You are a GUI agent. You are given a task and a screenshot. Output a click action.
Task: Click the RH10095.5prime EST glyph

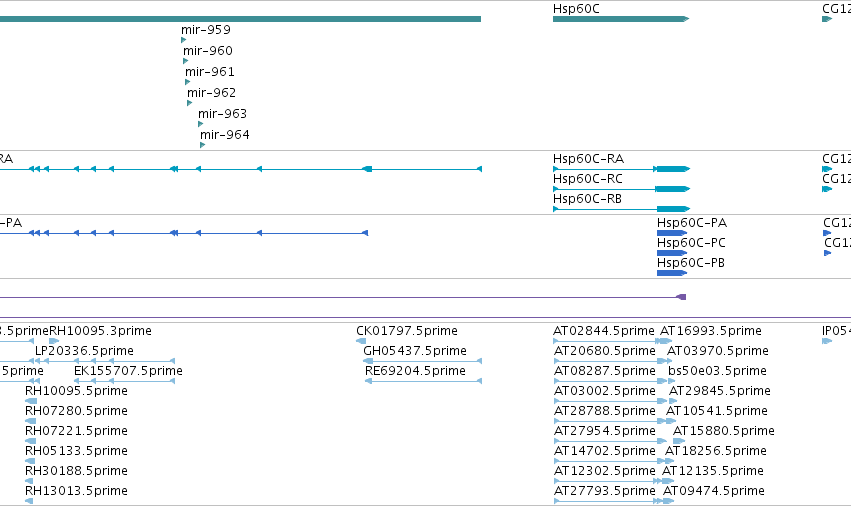coord(31,401)
